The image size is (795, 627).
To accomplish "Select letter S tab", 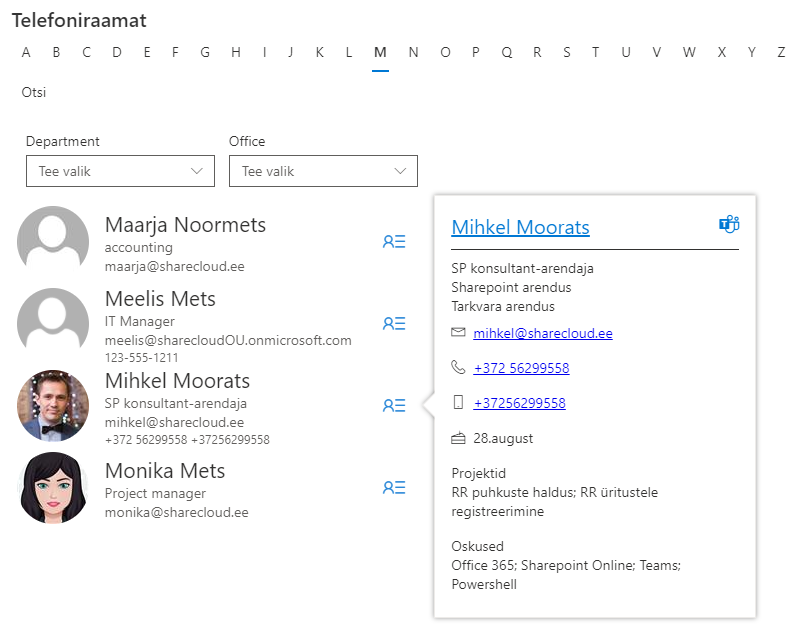I will pyautogui.click(x=566, y=52).
